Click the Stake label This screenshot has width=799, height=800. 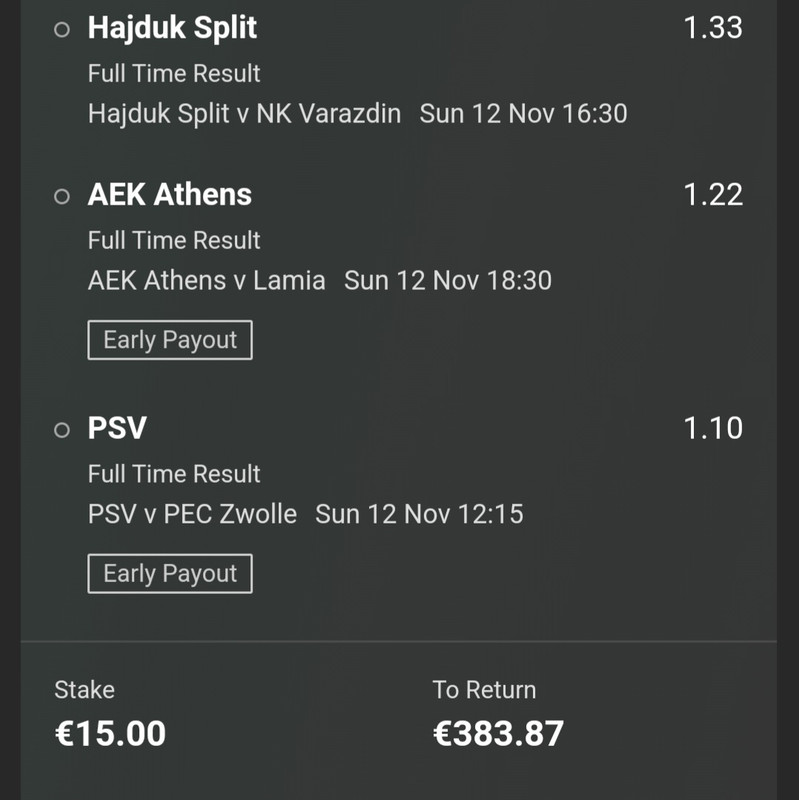84,690
